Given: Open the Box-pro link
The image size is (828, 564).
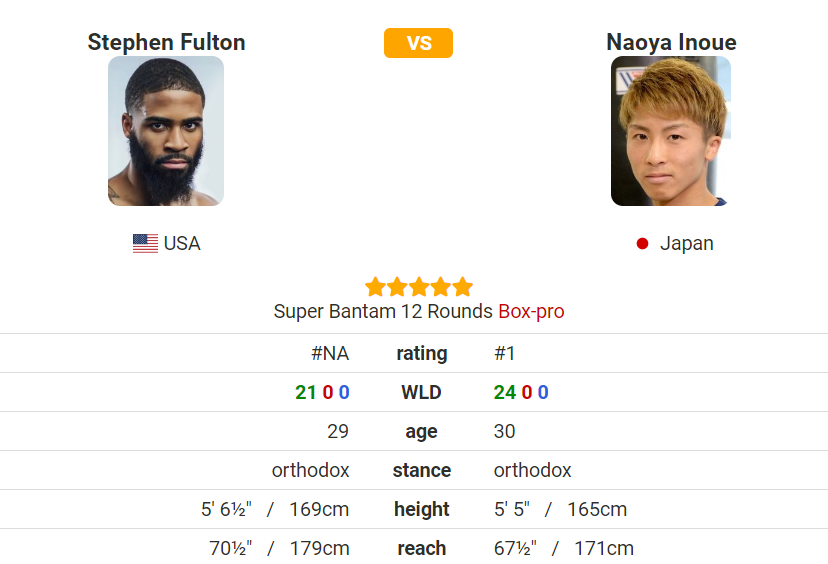Looking at the screenshot, I should (531, 312).
